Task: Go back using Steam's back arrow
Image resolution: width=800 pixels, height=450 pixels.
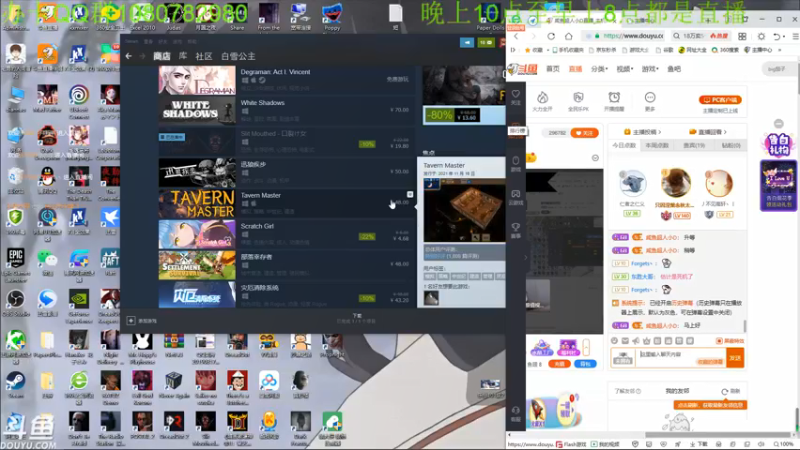Action: 129,56
